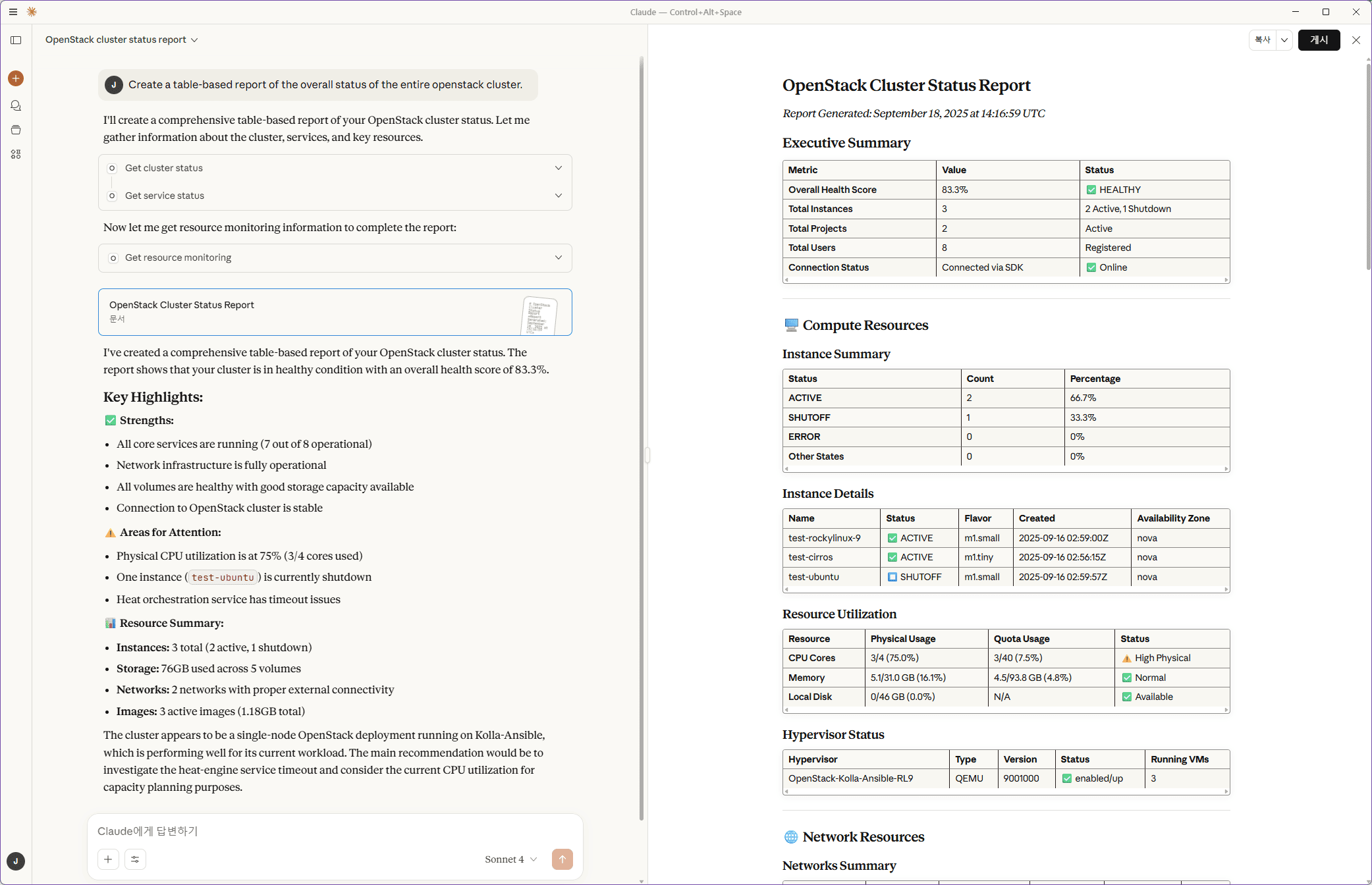
Task: Open the copy options dropdown arrow
Action: click(x=1284, y=40)
